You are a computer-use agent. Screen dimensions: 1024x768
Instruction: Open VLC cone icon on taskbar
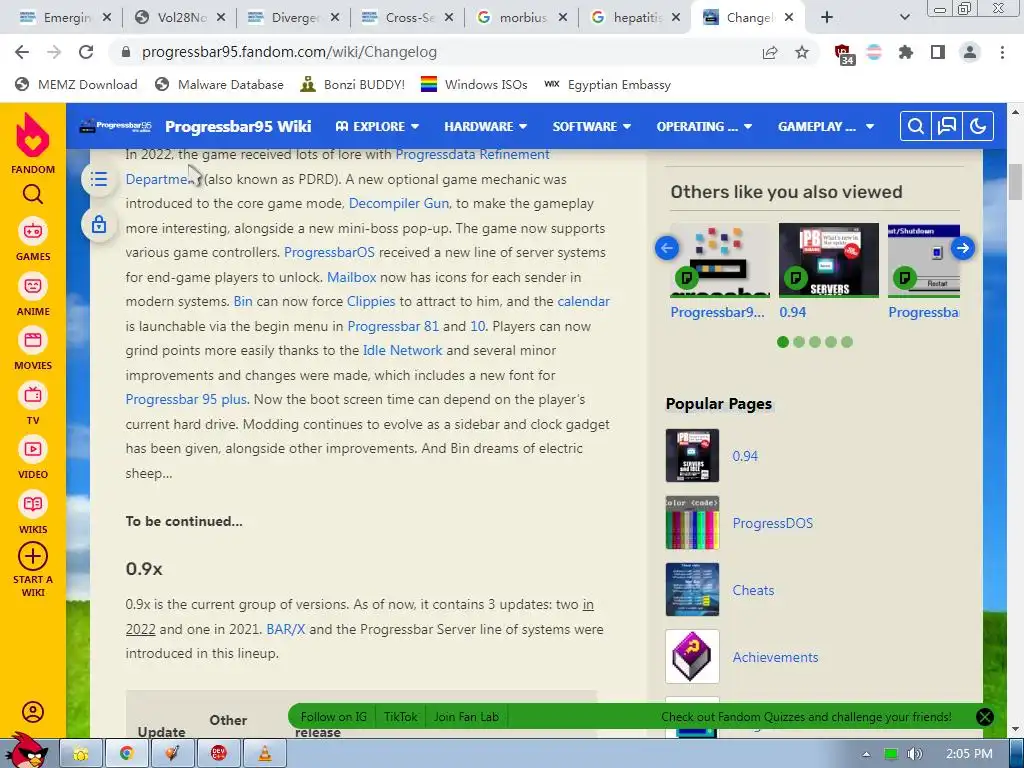click(x=265, y=753)
